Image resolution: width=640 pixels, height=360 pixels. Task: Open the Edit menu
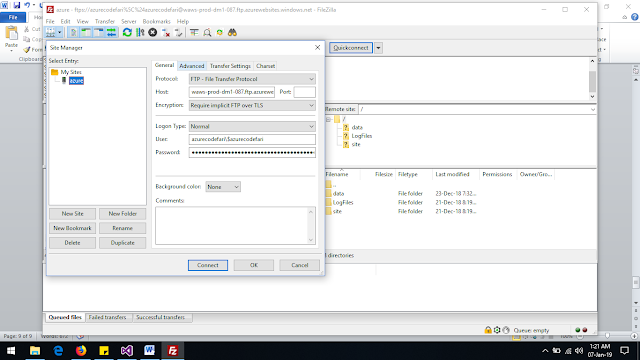click(65, 21)
